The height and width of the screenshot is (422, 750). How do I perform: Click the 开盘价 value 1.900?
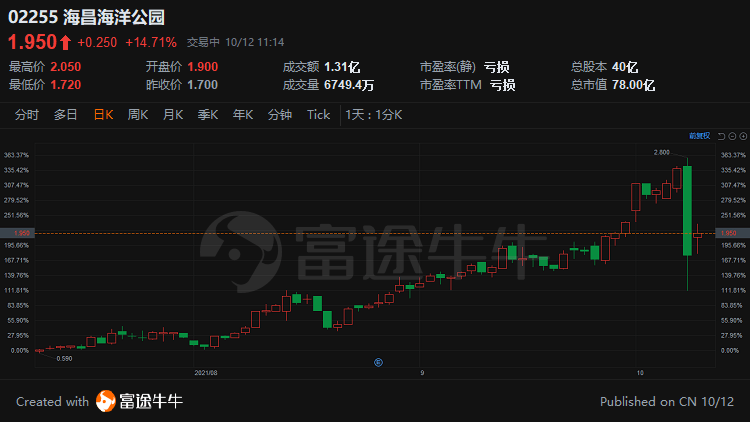202,67
